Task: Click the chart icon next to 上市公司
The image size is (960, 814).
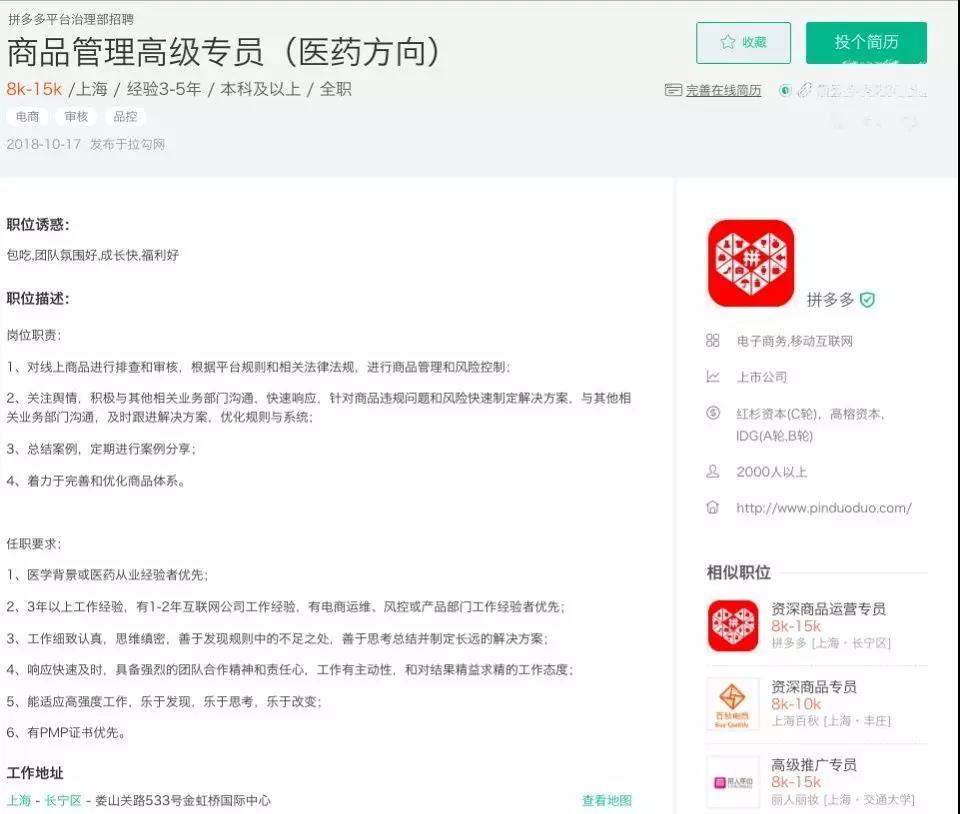Action: tap(713, 377)
